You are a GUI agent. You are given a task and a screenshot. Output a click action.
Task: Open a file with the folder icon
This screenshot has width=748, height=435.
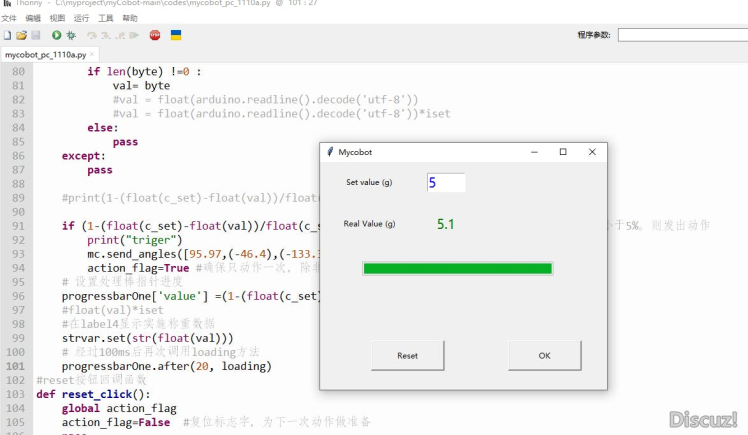[21, 35]
